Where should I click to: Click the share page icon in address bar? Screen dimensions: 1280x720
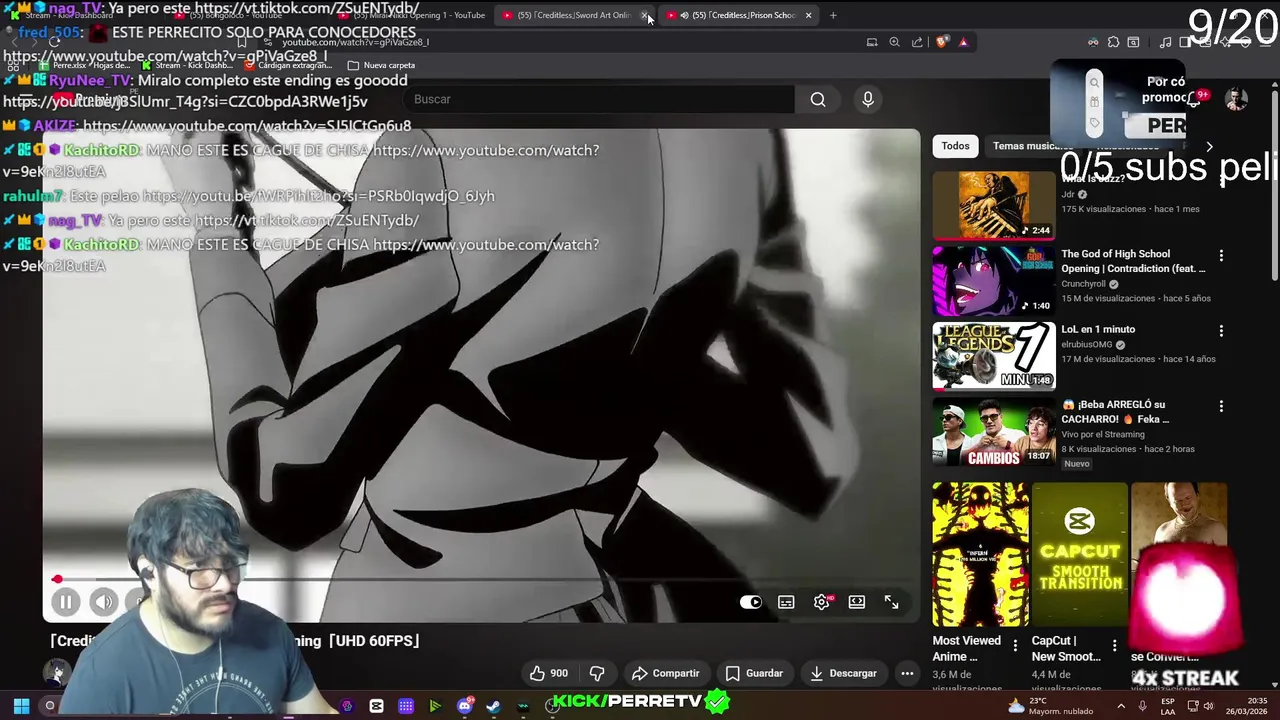[917, 42]
